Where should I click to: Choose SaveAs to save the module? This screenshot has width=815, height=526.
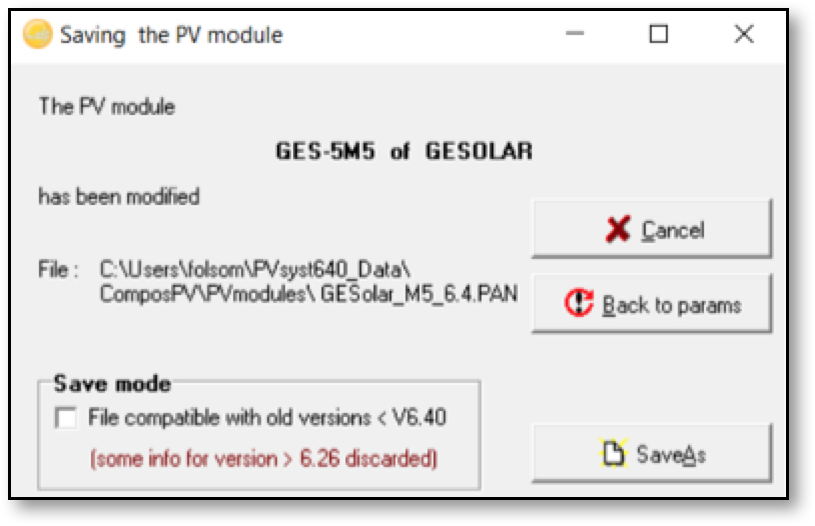652,453
